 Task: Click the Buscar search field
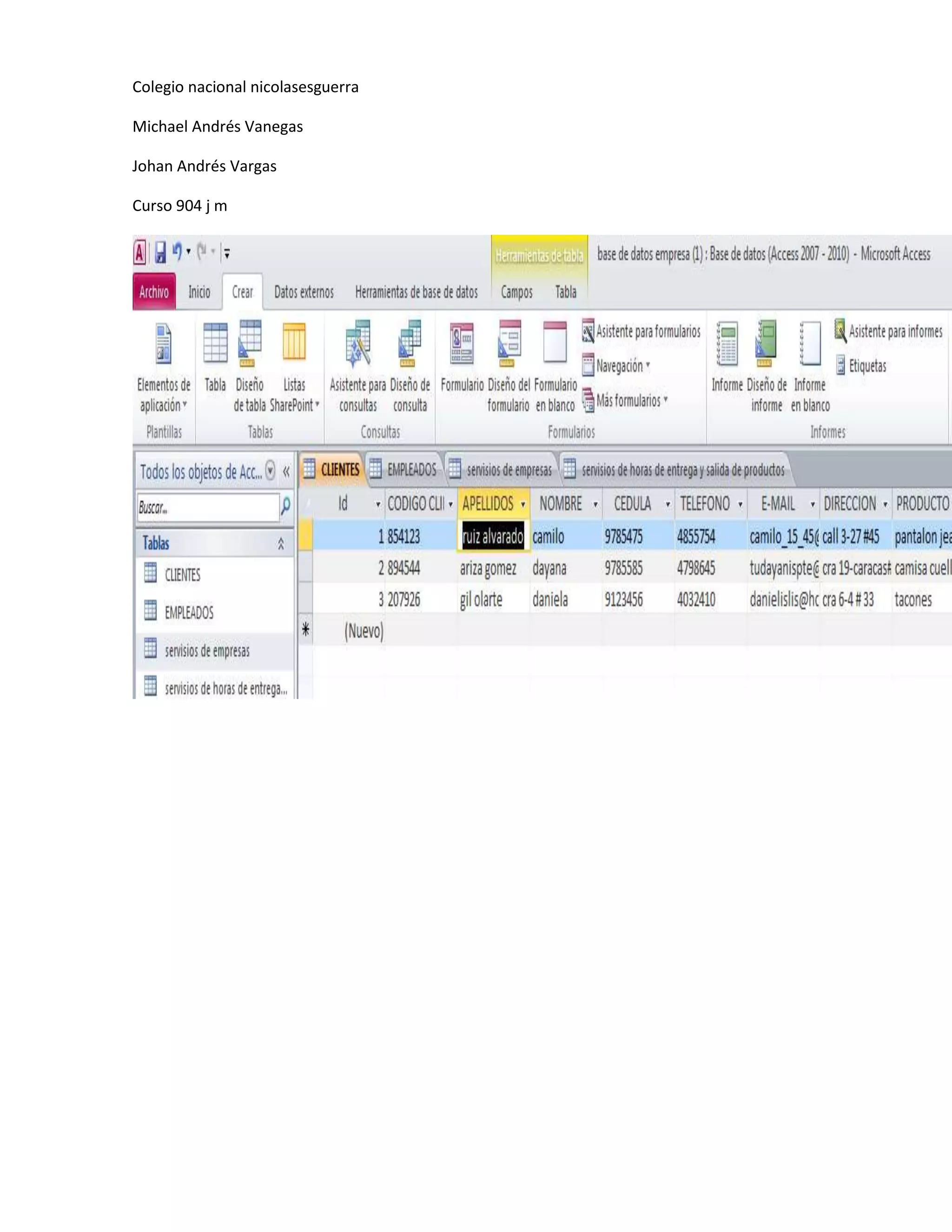pos(207,508)
